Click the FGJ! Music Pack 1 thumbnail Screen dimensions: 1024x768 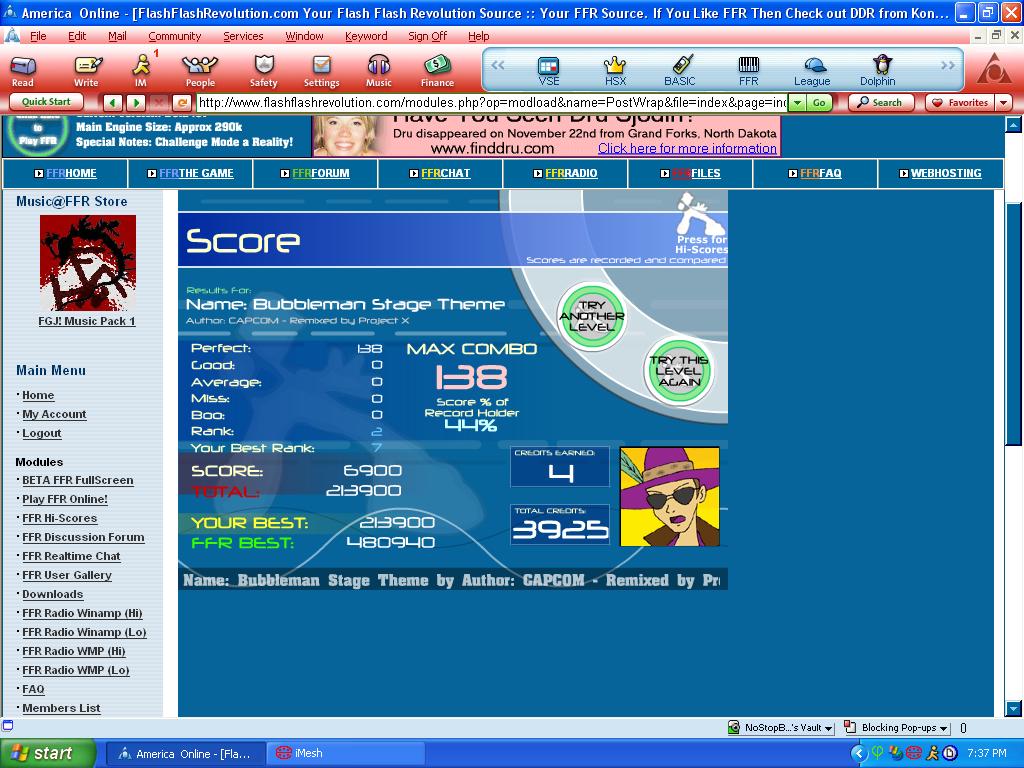coord(88,263)
